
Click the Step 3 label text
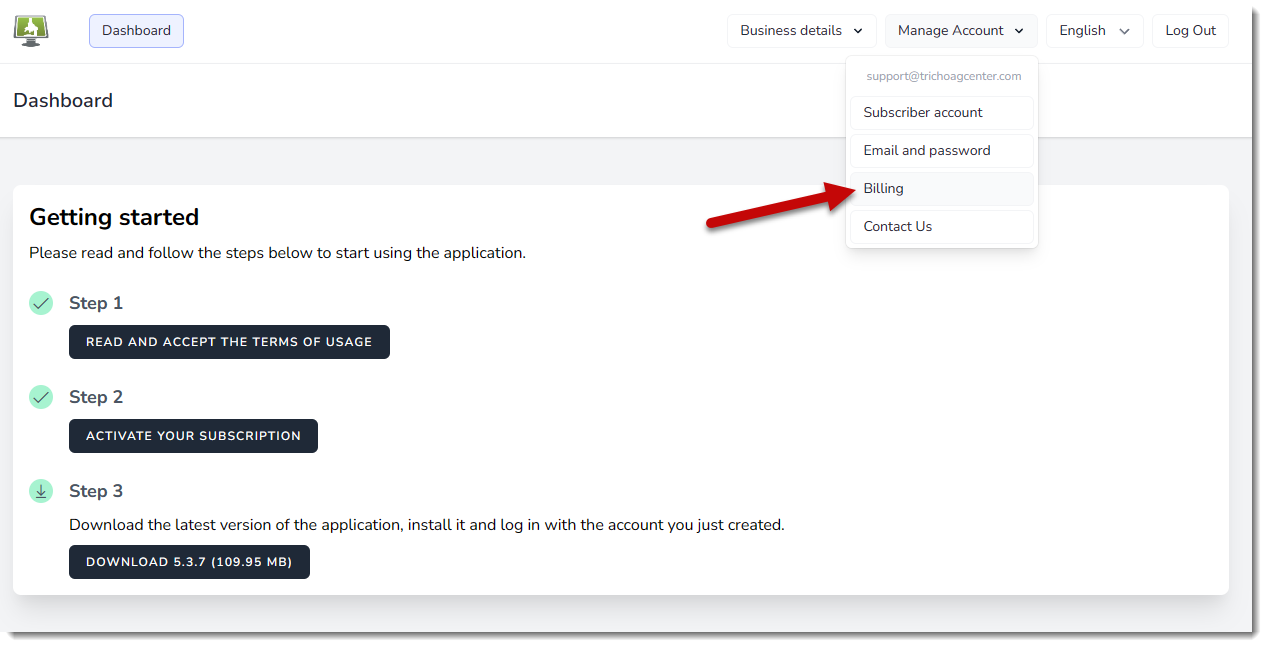pos(96,491)
